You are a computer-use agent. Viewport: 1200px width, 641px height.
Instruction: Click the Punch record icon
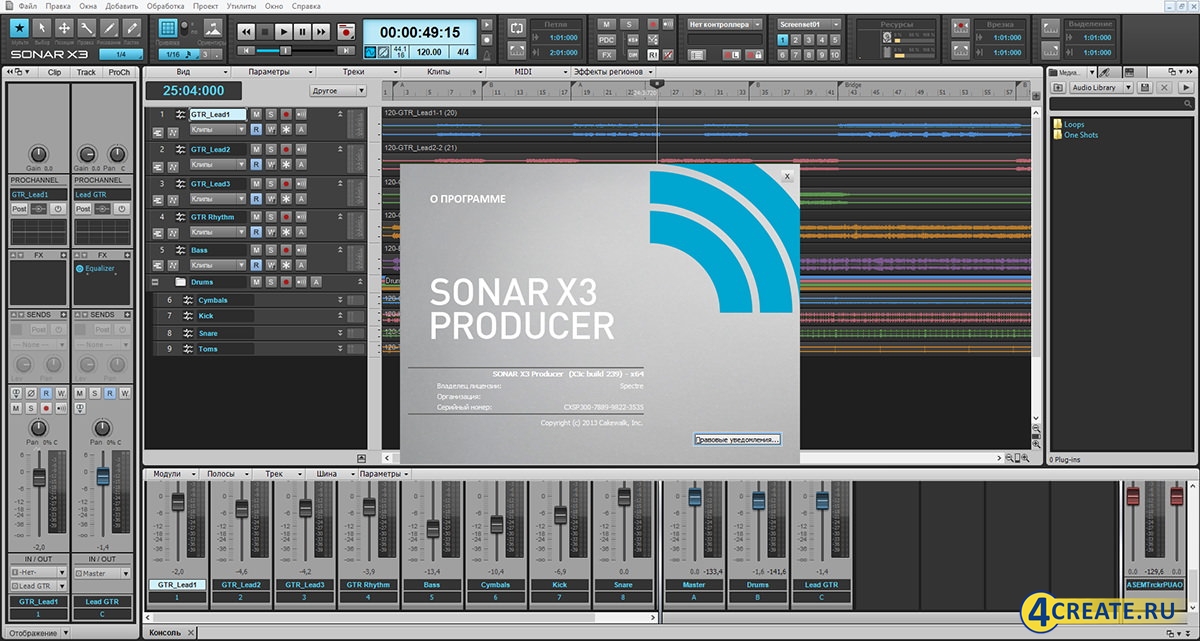tap(961, 28)
